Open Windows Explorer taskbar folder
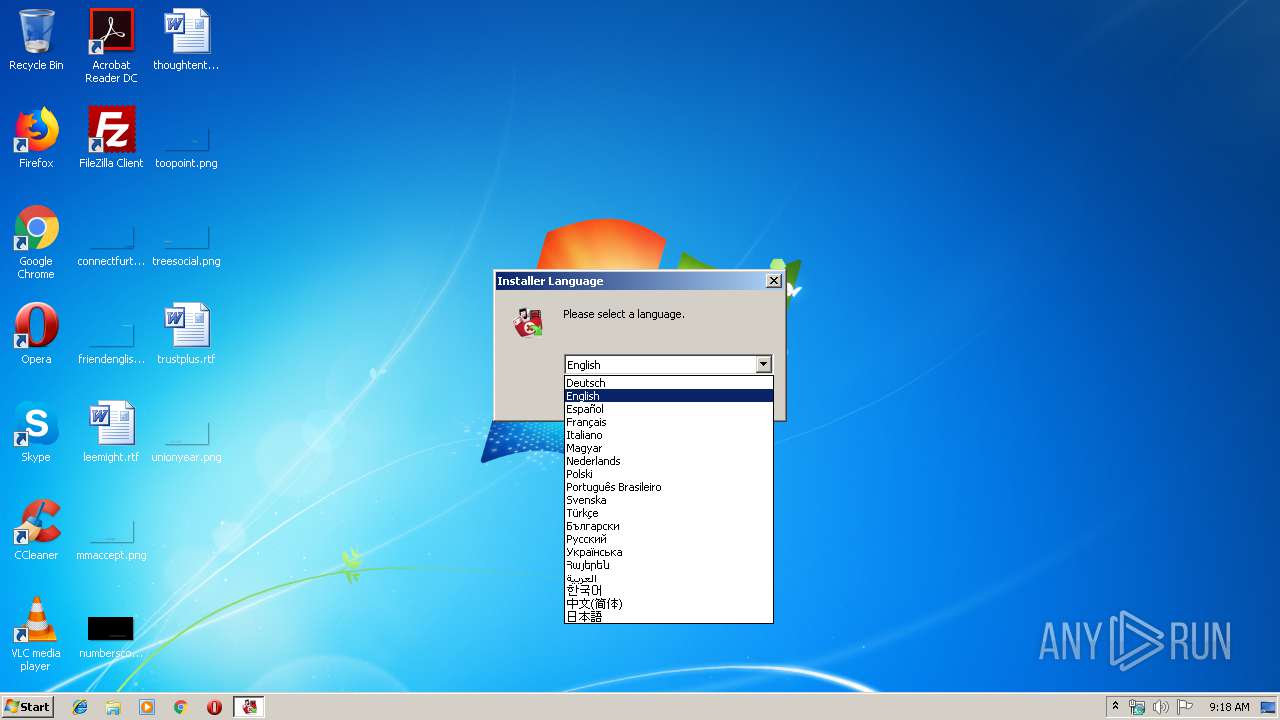Image resolution: width=1280 pixels, height=720 pixels. (x=113, y=707)
